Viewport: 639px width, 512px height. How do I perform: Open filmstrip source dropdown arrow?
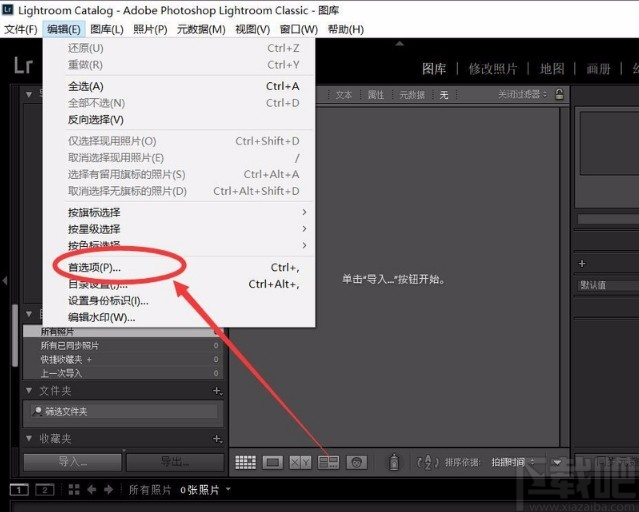click(228, 488)
